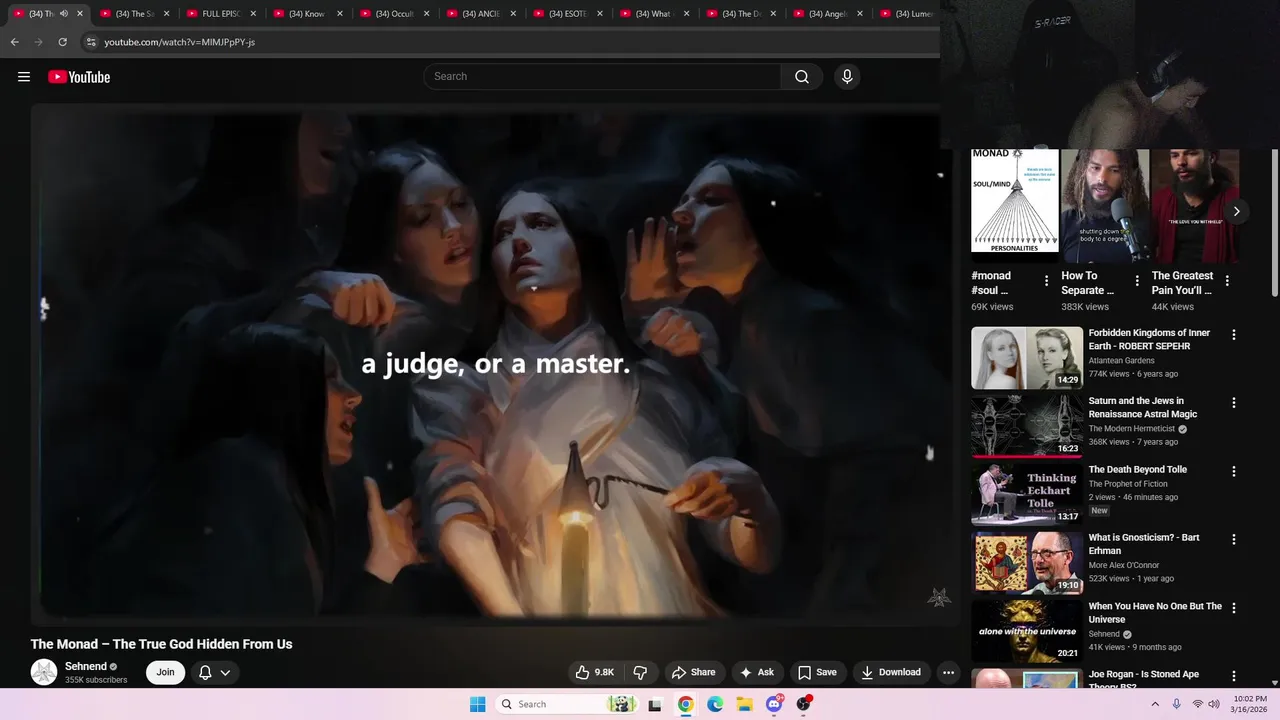The image size is (1280, 720).
Task: Open Task View on taskbar
Action: [655, 704]
